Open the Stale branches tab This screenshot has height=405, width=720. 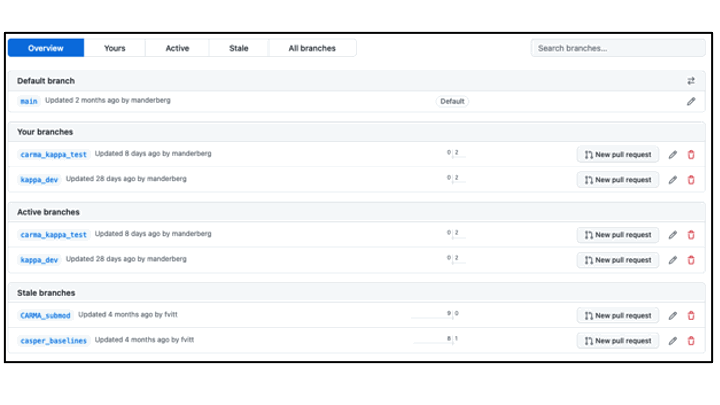pyautogui.click(x=239, y=48)
